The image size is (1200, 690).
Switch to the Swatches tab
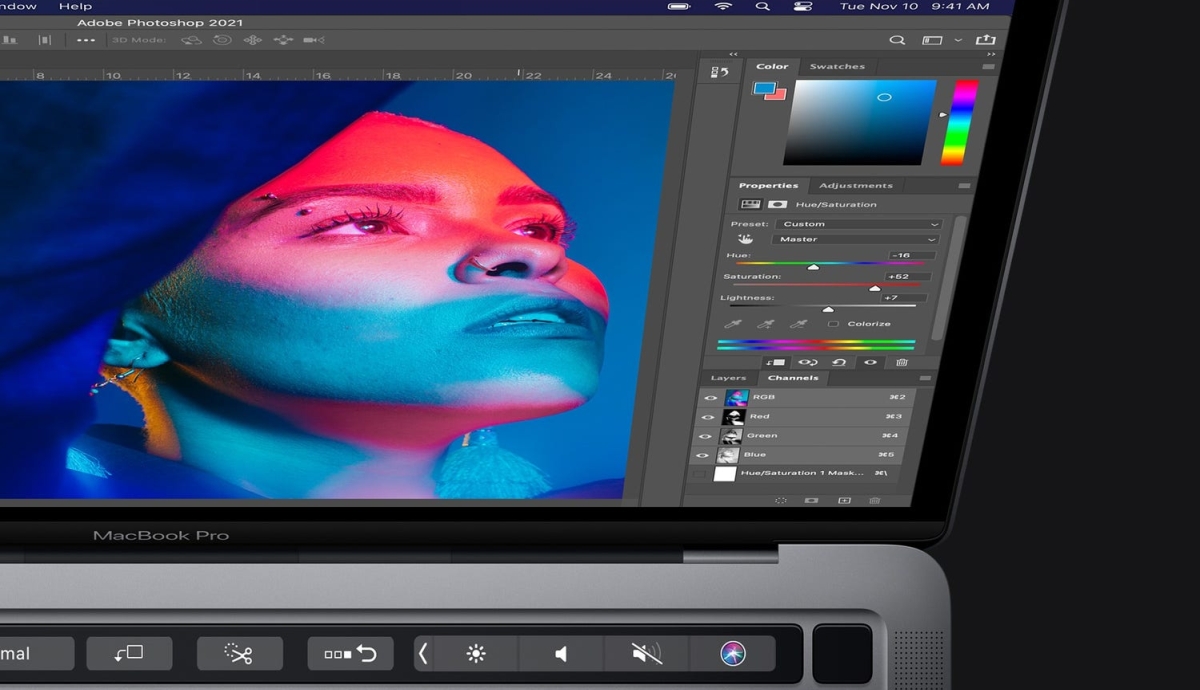tap(837, 67)
